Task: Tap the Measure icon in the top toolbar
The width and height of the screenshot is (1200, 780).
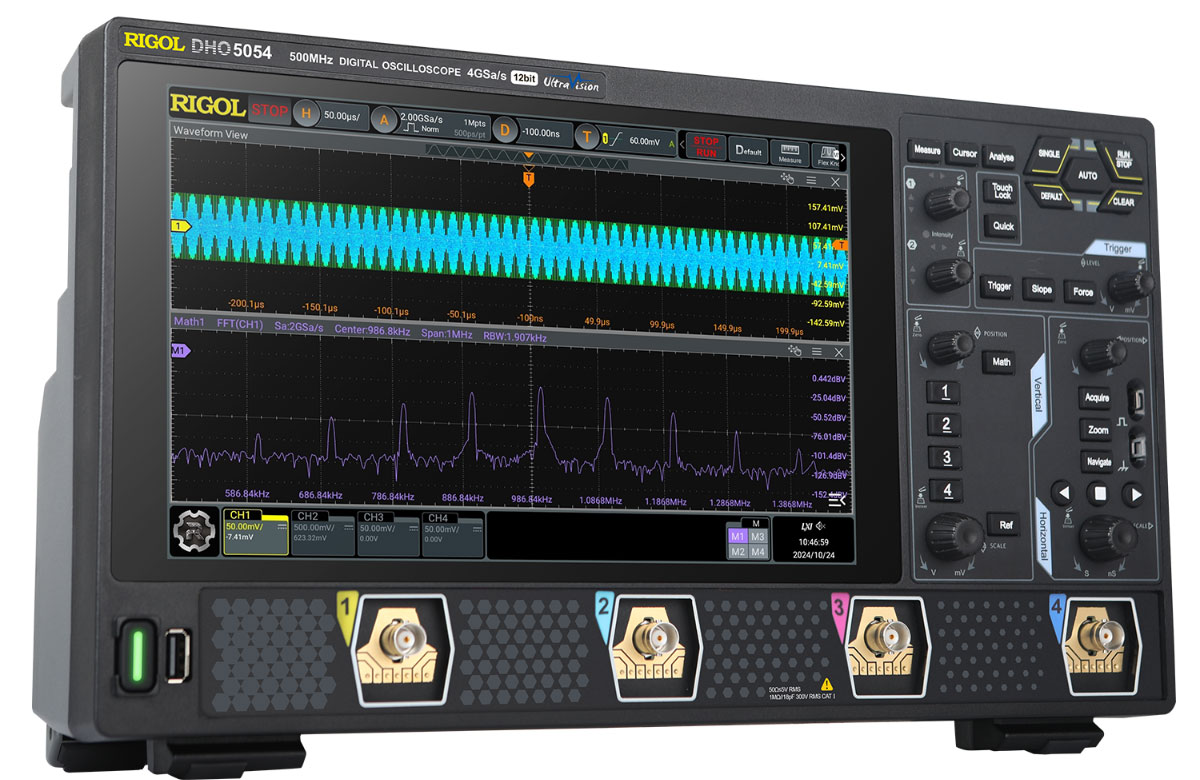Action: pyautogui.click(x=789, y=152)
